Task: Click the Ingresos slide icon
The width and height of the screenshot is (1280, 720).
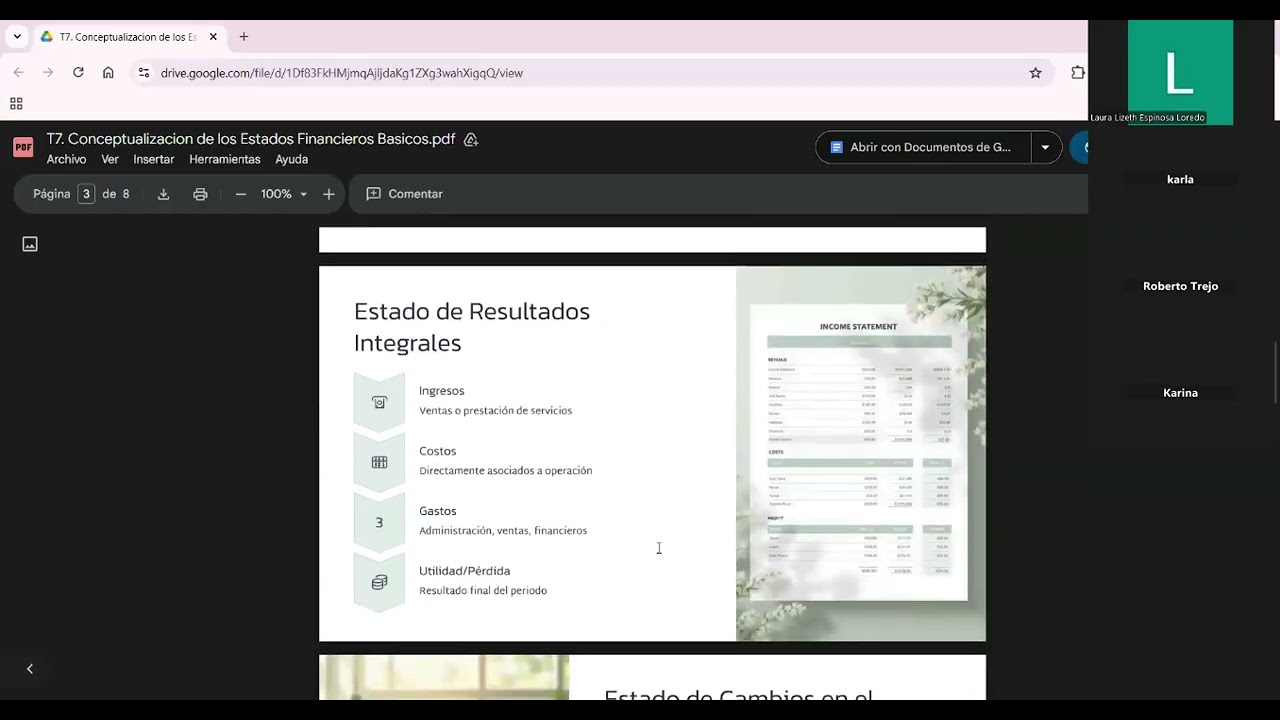Action: (x=379, y=402)
